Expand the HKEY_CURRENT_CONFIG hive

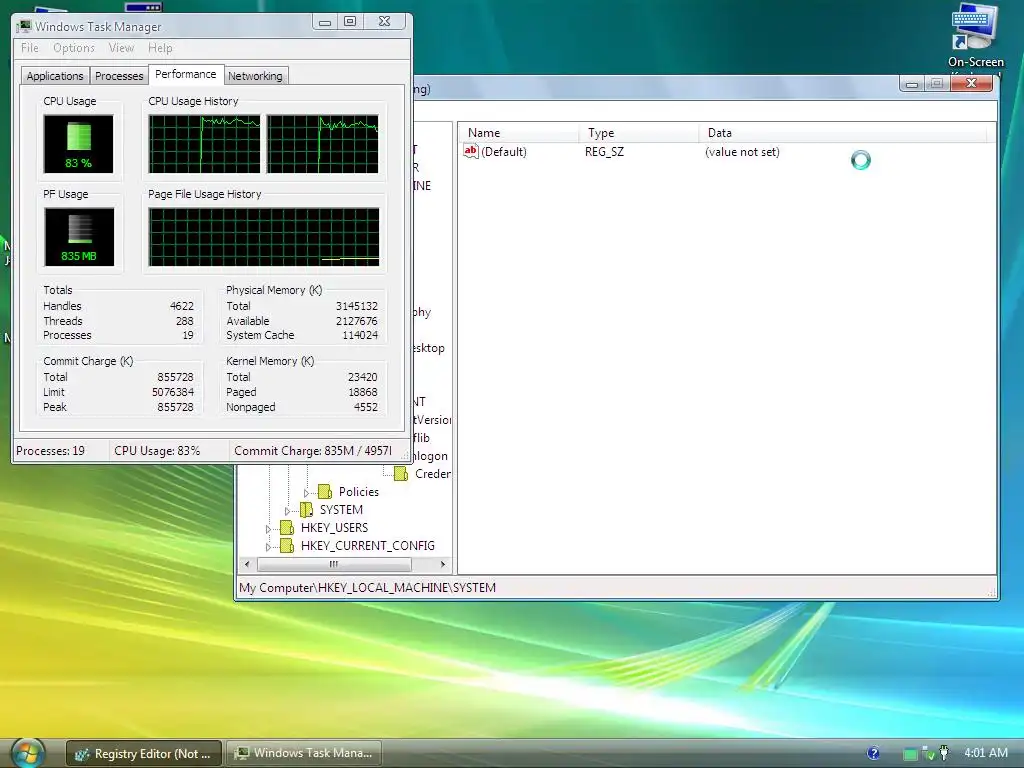pyautogui.click(x=268, y=547)
